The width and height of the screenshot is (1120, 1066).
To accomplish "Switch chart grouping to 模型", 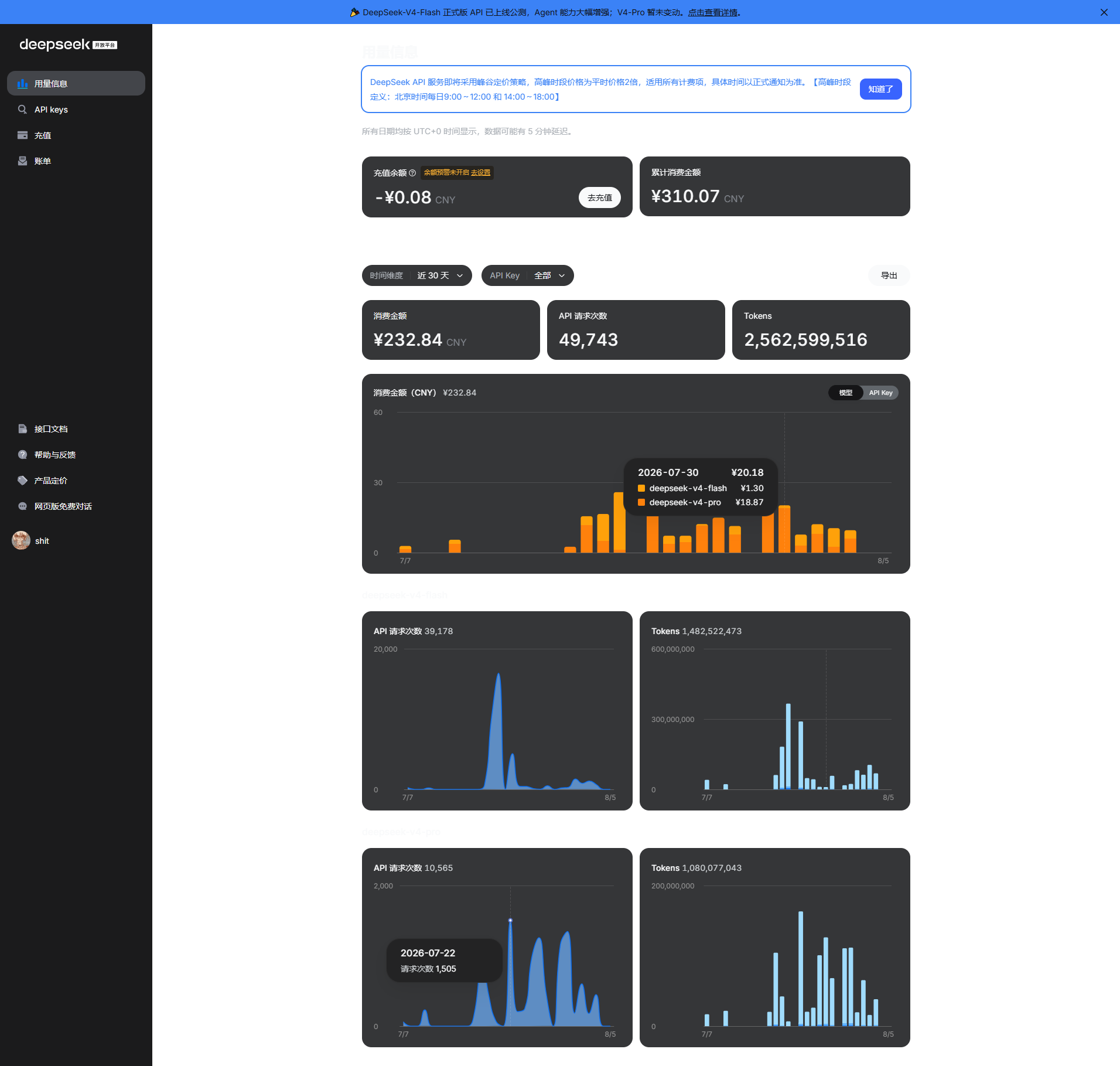I will [846, 393].
